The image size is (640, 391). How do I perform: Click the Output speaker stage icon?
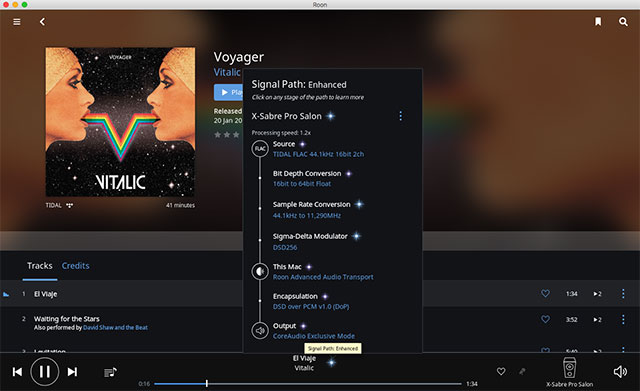tap(260, 331)
